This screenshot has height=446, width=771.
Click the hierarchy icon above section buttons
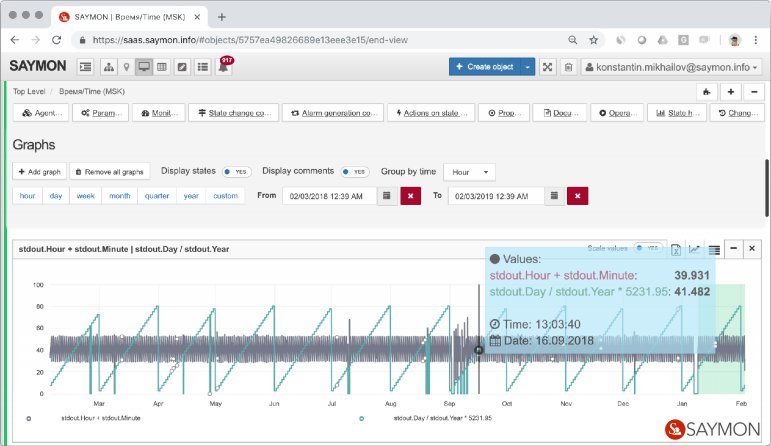(x=707, y=92)
